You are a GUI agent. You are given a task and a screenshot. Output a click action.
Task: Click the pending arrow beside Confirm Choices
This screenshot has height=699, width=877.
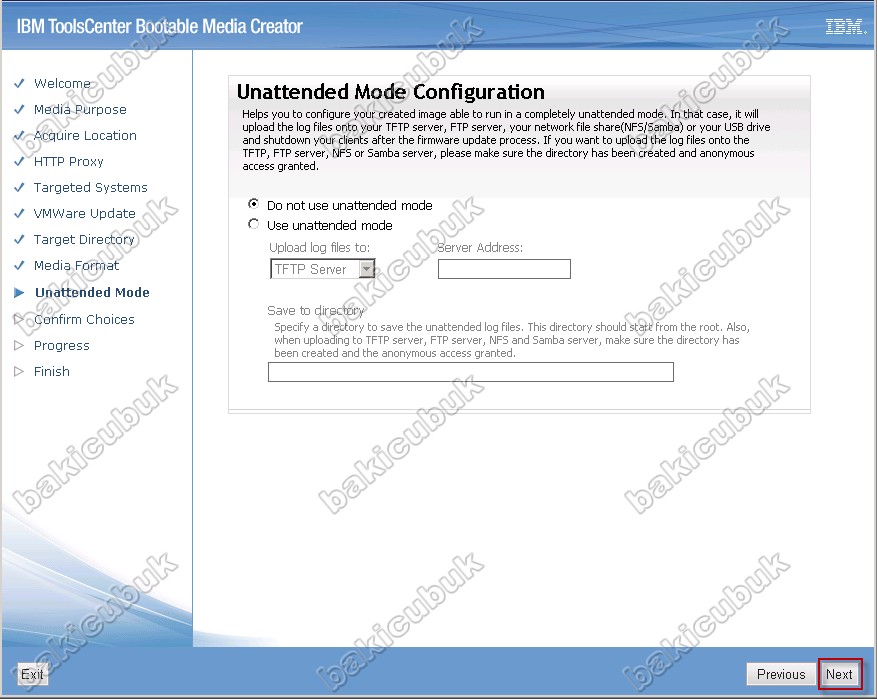19,319
